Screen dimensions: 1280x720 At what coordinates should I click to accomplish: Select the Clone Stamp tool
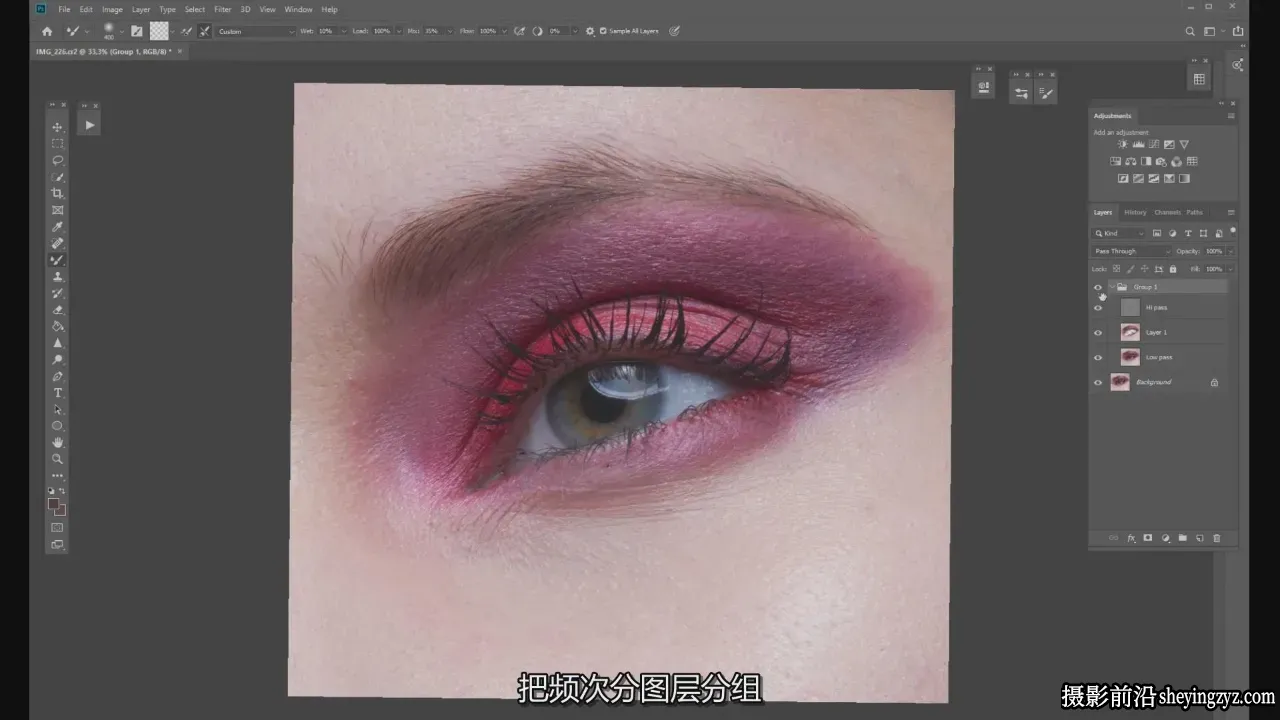(x=57, y=277)
